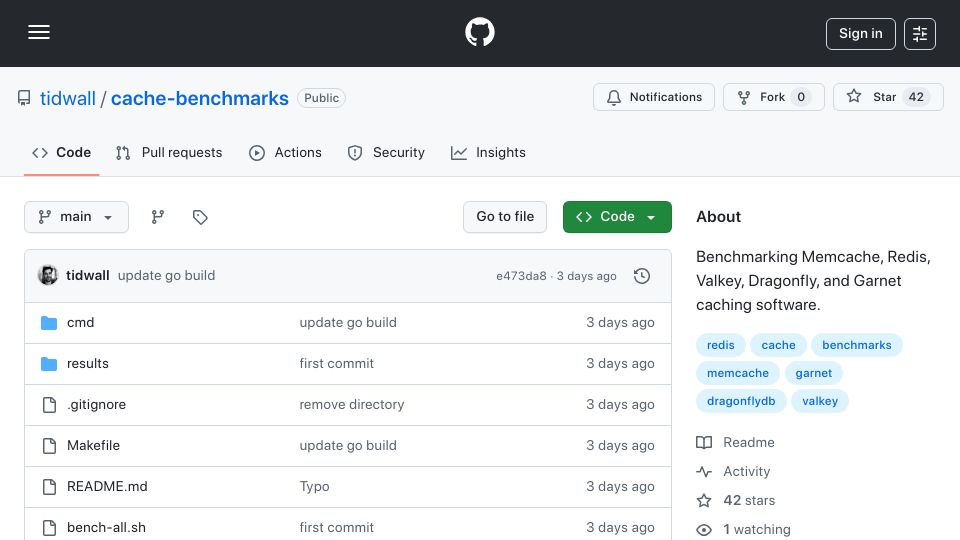Switch to the Insights tab
This screenshot has height=540, width=960.
pyautogui.click(x=488, y=152)
